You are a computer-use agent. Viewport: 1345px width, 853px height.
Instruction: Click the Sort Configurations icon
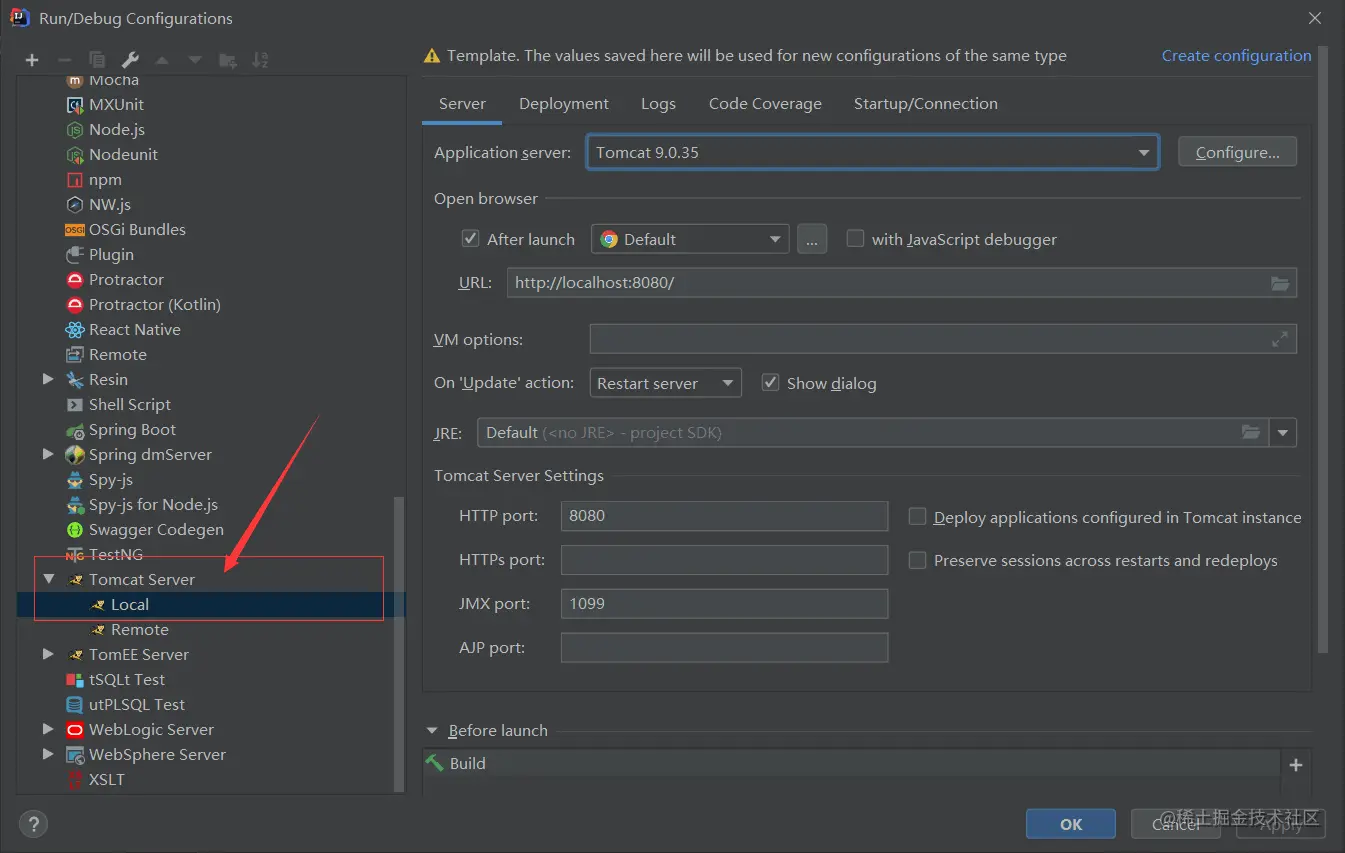point(260,60)
